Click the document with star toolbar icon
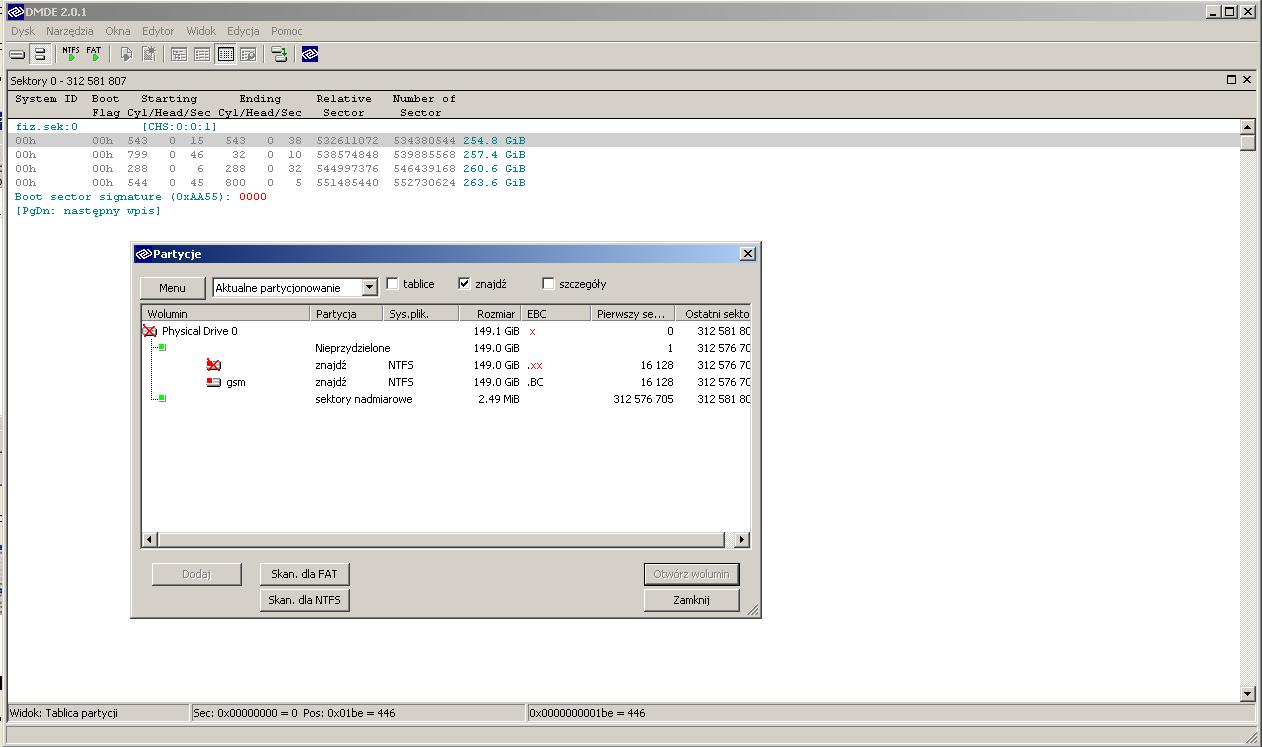 [149, 54]
